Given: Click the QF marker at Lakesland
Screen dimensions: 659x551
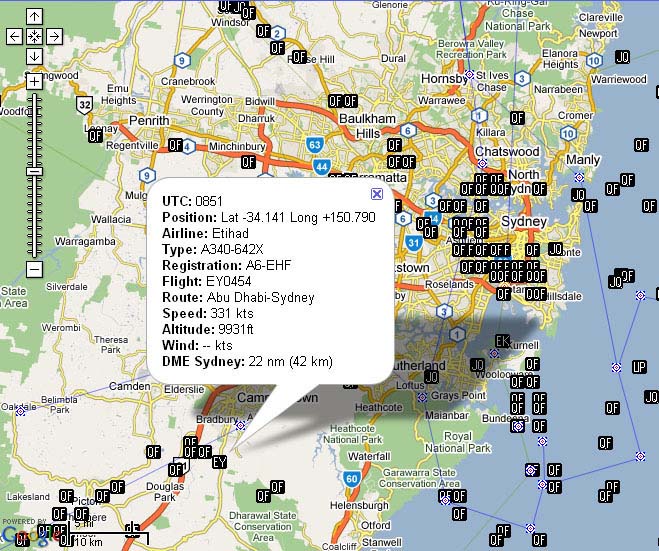Looking at the screenshot, I should 66,496.
